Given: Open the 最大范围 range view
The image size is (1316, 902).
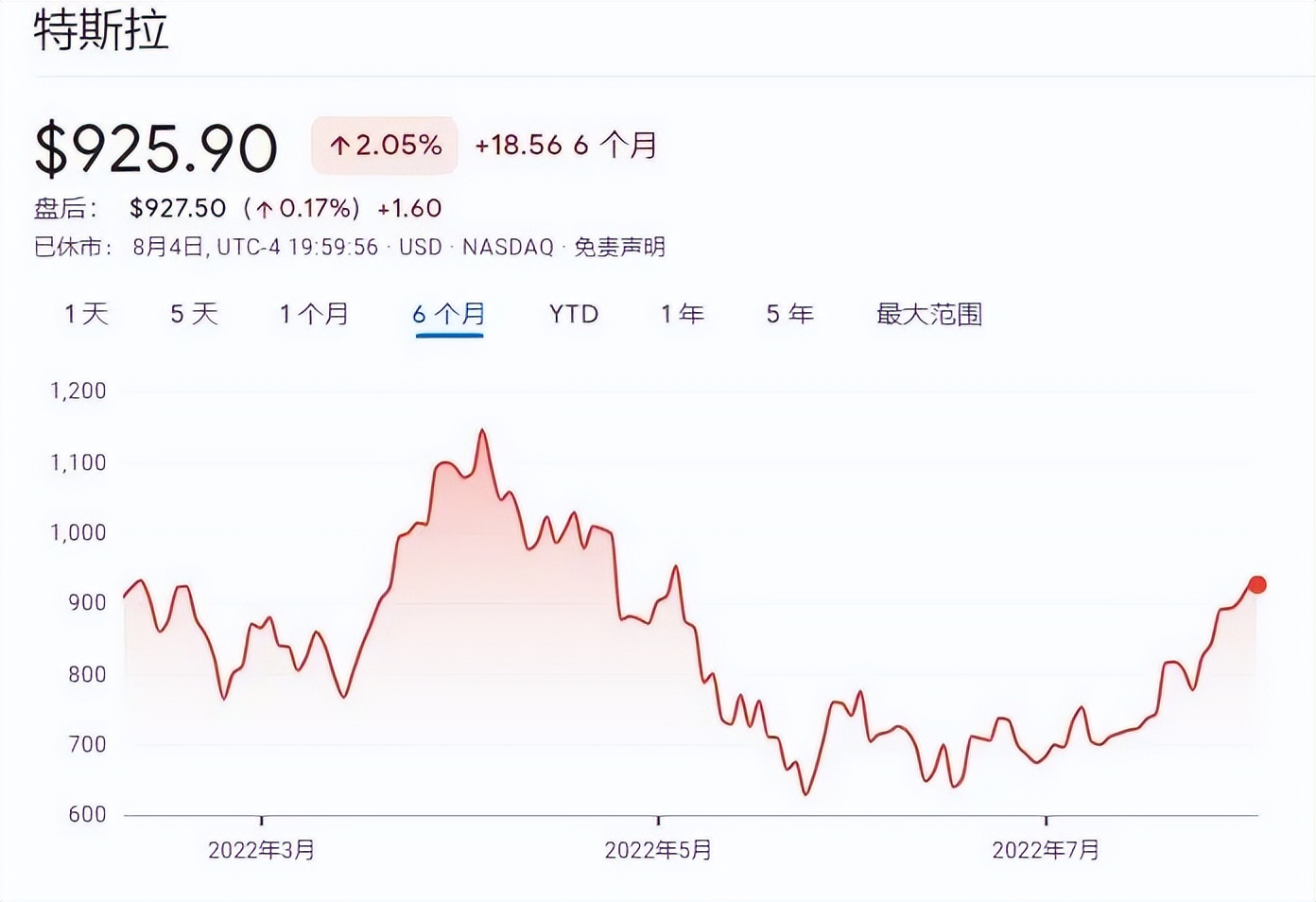Looking at the screenshot, I should pos(929,314).
